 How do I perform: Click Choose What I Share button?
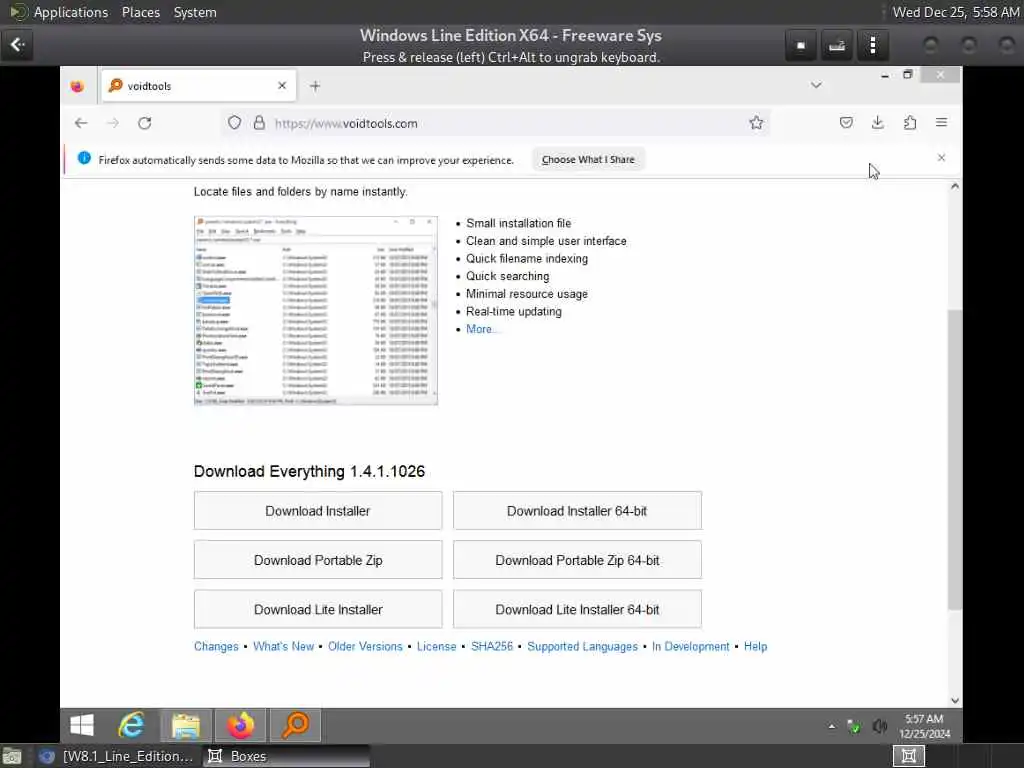[588, 159]
